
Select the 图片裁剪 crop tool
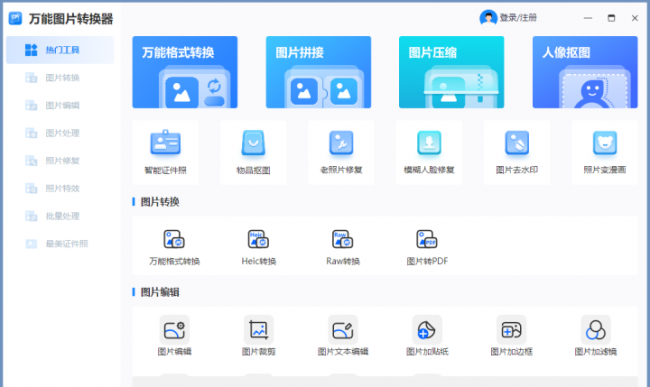[x=259, y=330]
